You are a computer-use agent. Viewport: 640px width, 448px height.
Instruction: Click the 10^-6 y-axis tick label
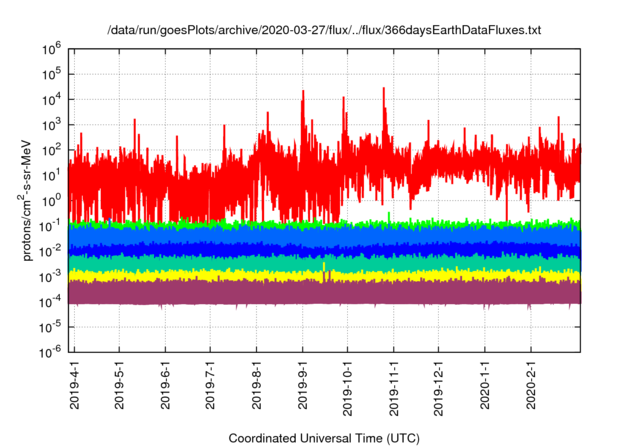tap(51, 351)
